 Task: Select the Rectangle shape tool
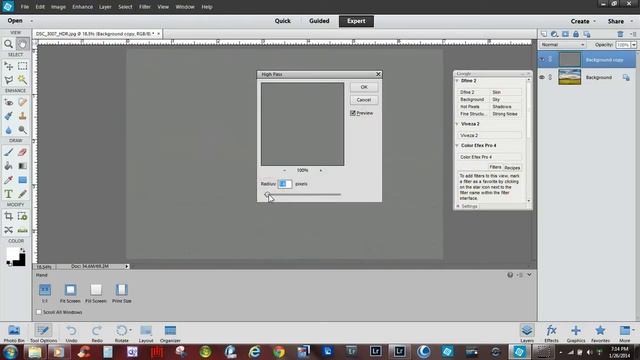22,180
